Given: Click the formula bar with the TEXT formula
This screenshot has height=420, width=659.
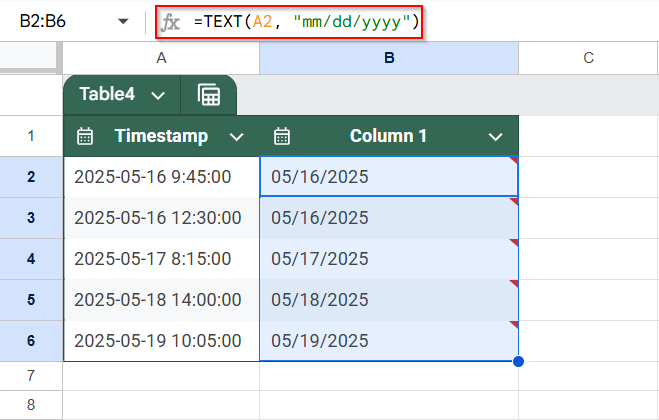Looking at the screenshot, I should [x=307, y=22].
